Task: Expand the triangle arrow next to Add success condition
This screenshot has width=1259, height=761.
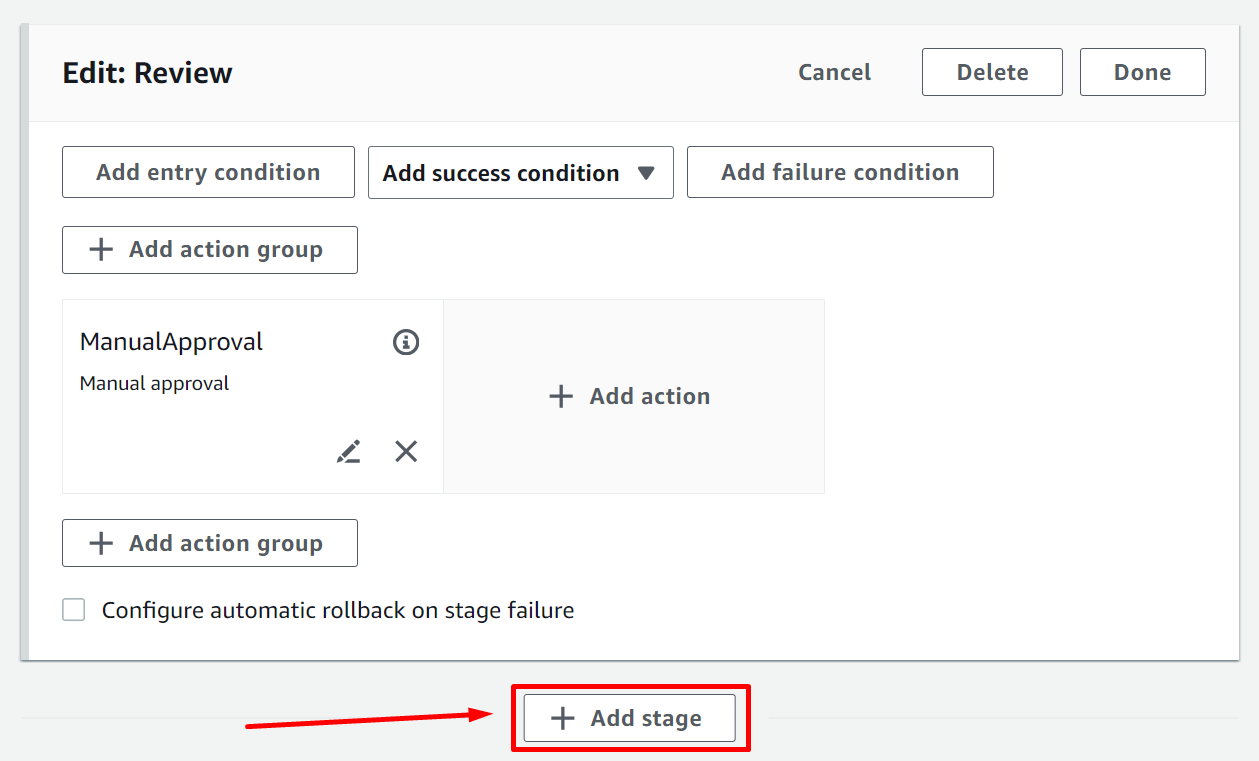Action: click(646, 173)
